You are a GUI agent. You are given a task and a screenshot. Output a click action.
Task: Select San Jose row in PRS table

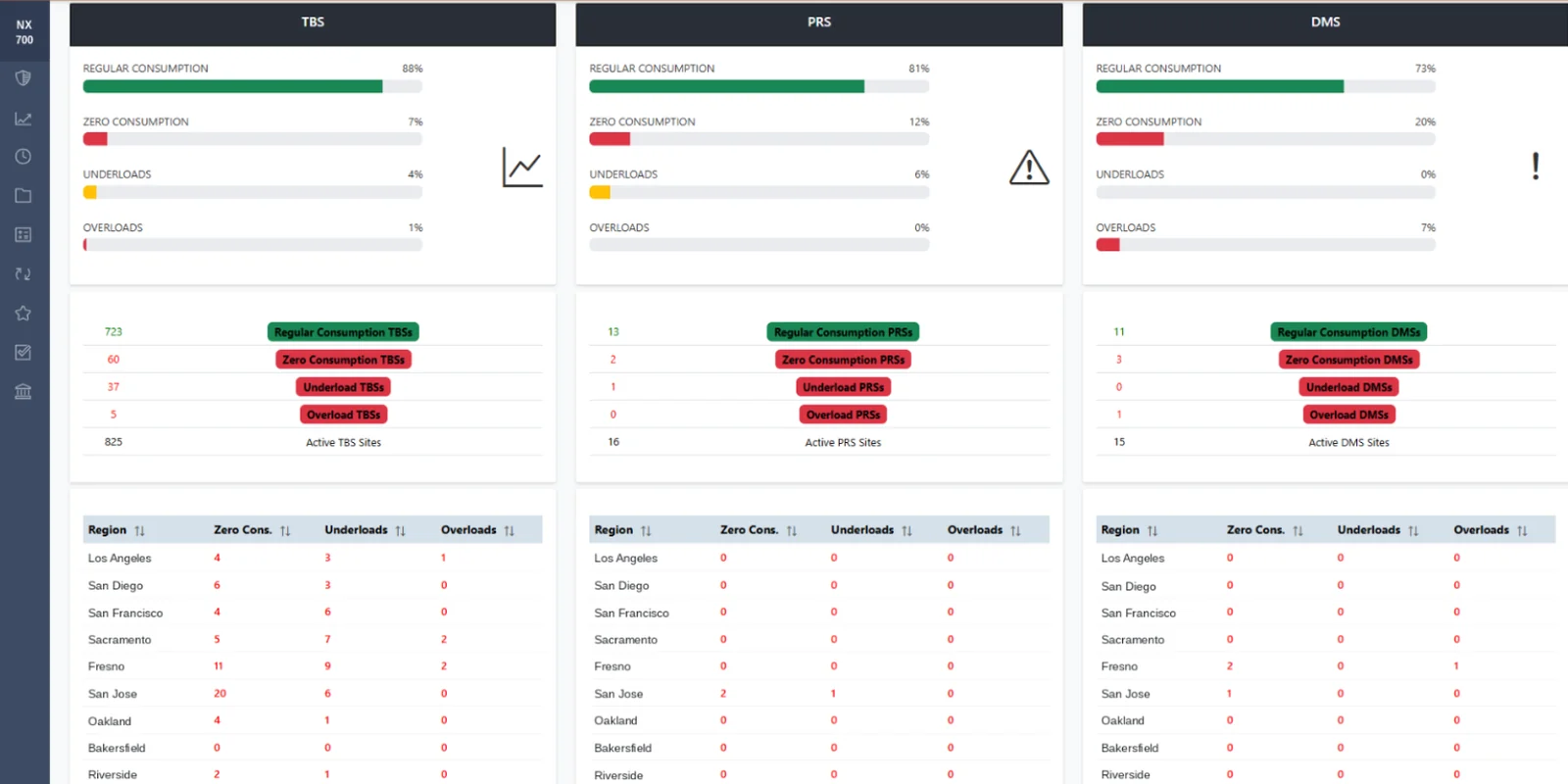pyautogui.click(x=819, y=694)
